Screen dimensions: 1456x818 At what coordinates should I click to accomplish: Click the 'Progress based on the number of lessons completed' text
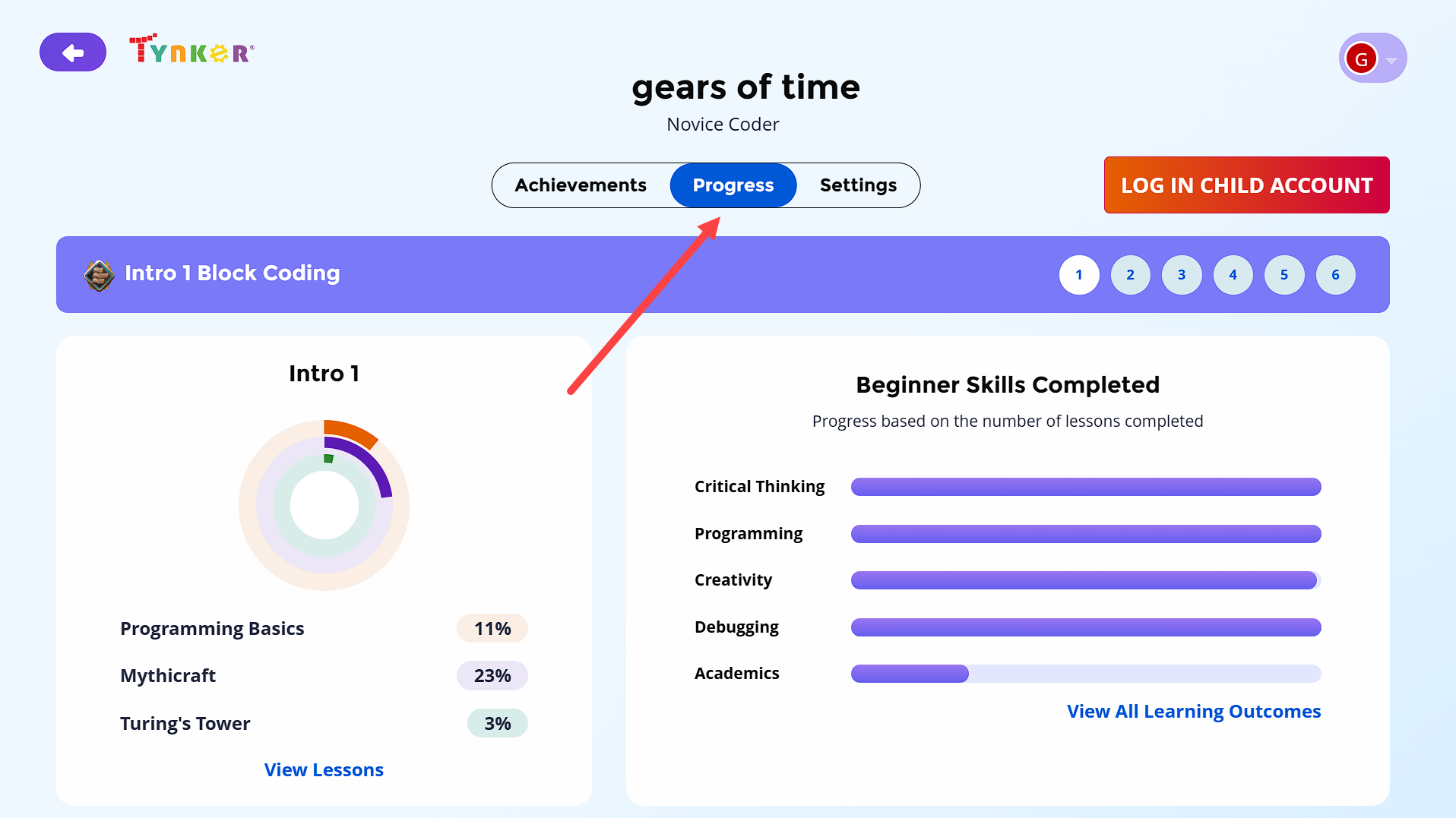coord(1008,422)
